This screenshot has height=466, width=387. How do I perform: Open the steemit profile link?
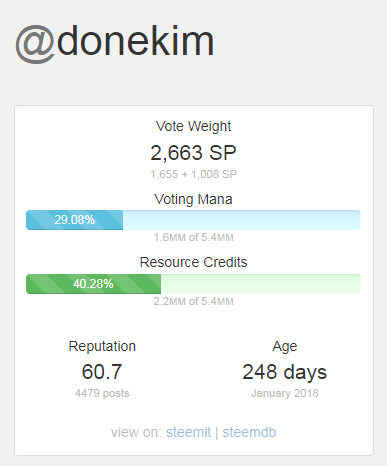pos(188,432)
